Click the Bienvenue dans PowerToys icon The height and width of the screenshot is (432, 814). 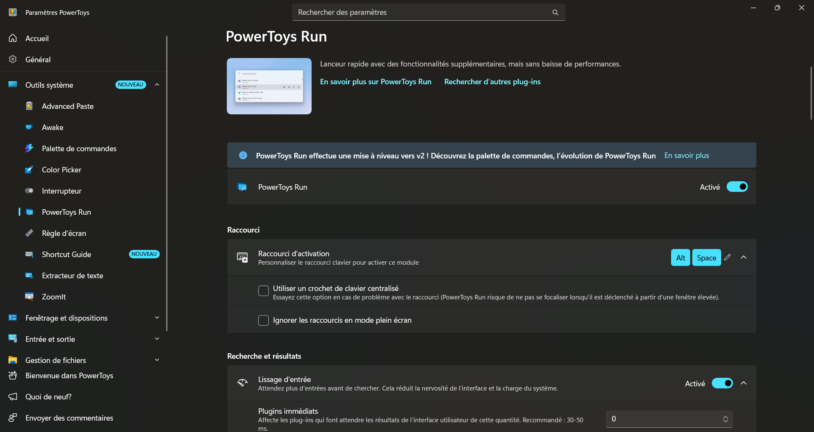13,375
